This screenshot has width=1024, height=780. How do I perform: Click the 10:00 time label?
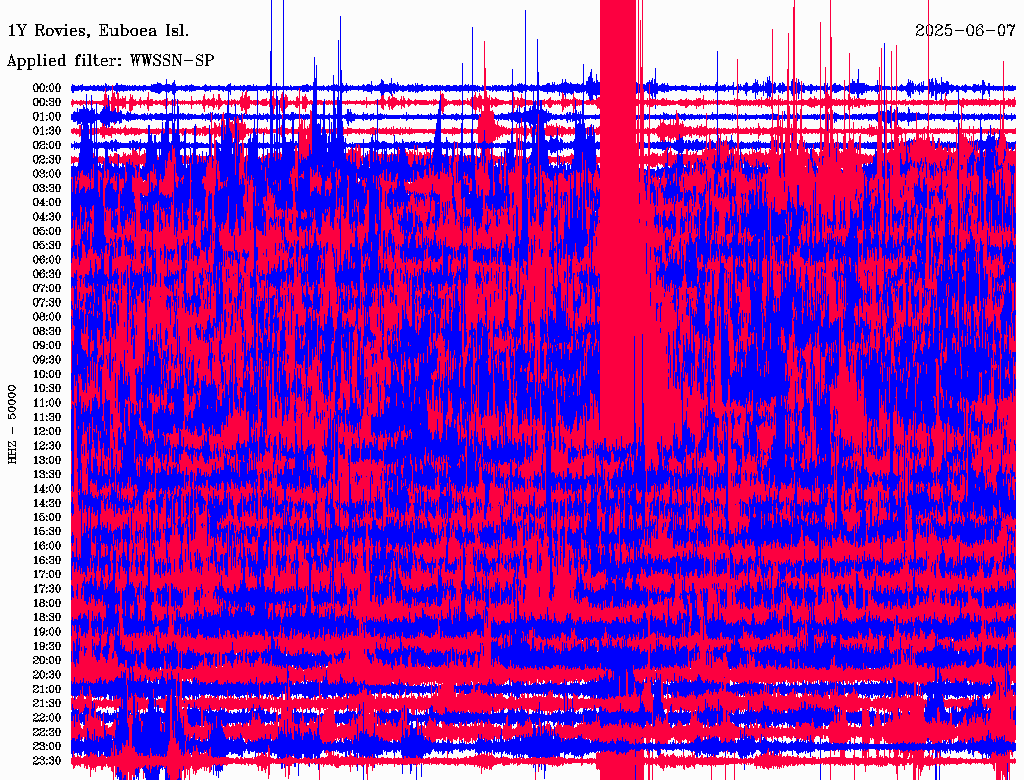pyautogui.click(x=47, y=374)
